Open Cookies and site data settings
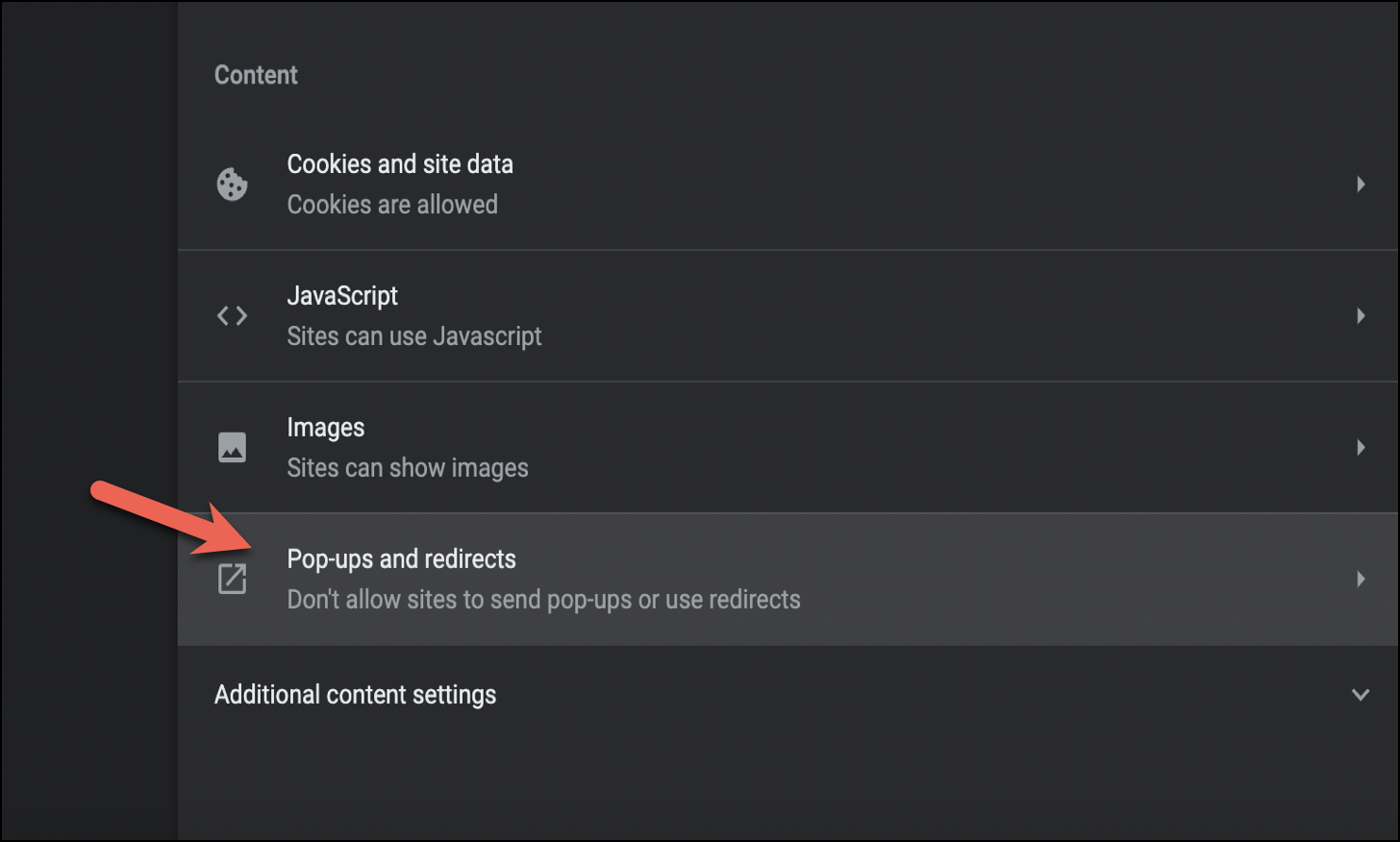 coord(400,164)
